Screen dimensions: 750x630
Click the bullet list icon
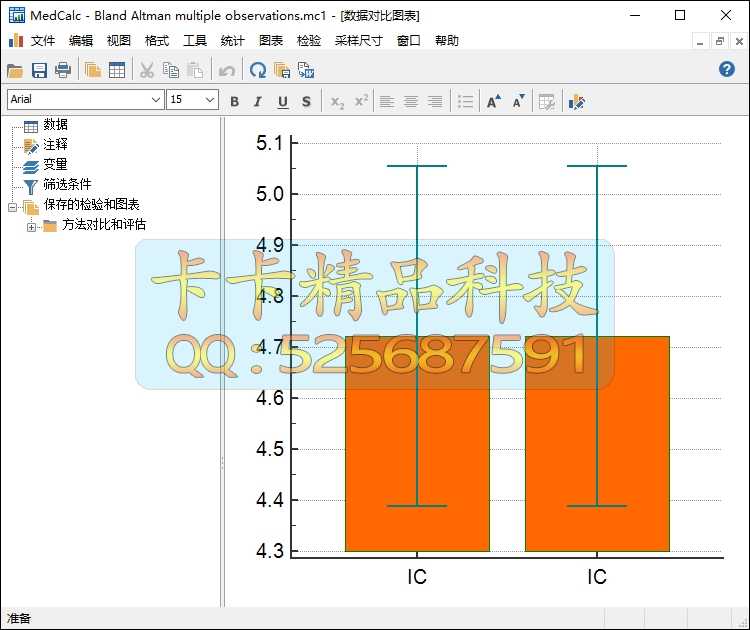click(465, 101)
